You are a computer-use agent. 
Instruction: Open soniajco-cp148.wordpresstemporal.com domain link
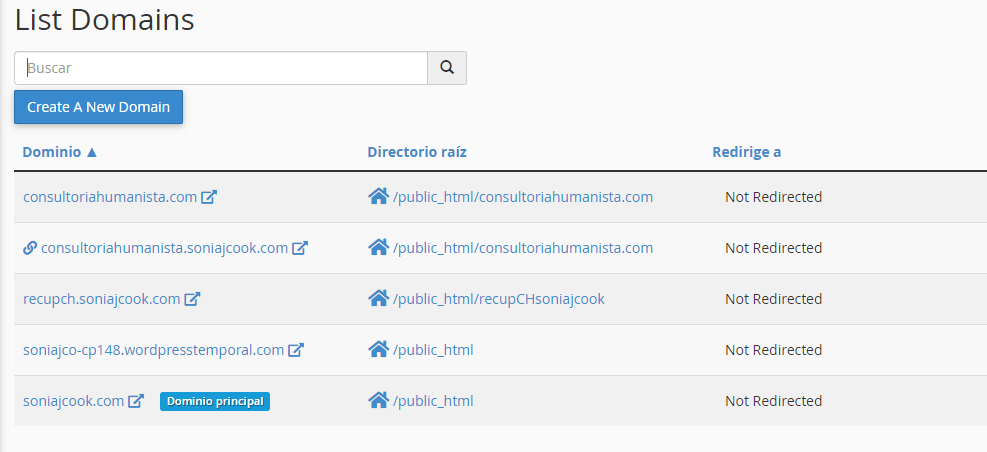(x=154, y=350)
